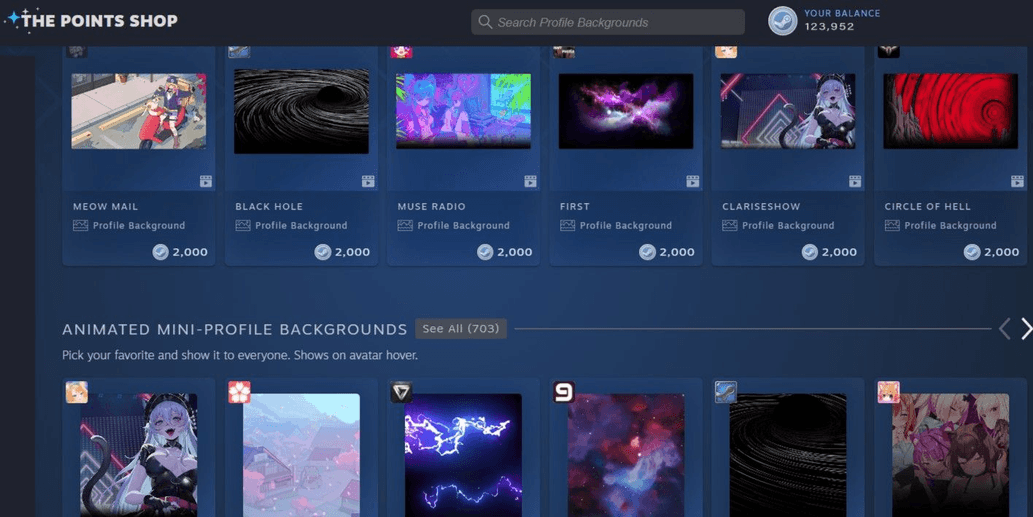The width and height of the screenshot is (1033, 517).
Task: Open catgirl animated mini-profile background preview
Action: (138, 455)
